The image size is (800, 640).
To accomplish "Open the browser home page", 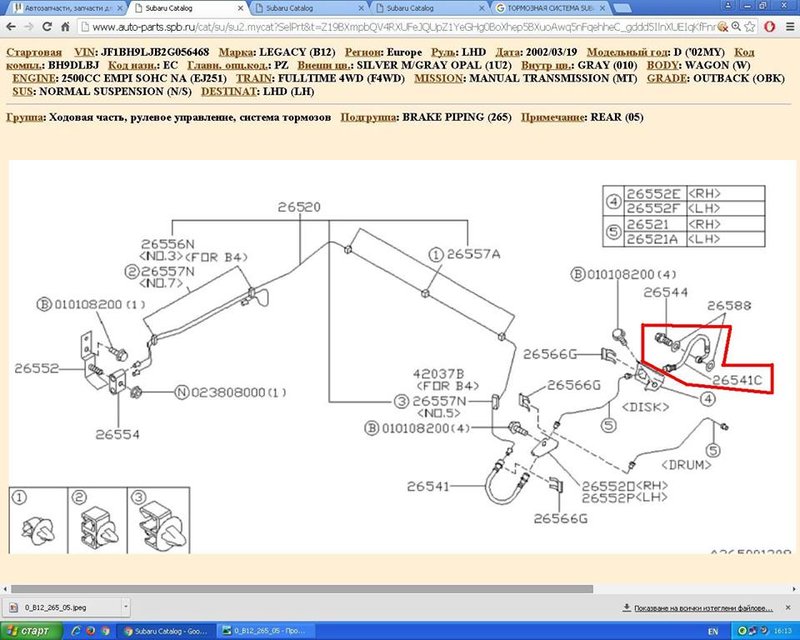I will pyautogui.click(x=65, y=27).
